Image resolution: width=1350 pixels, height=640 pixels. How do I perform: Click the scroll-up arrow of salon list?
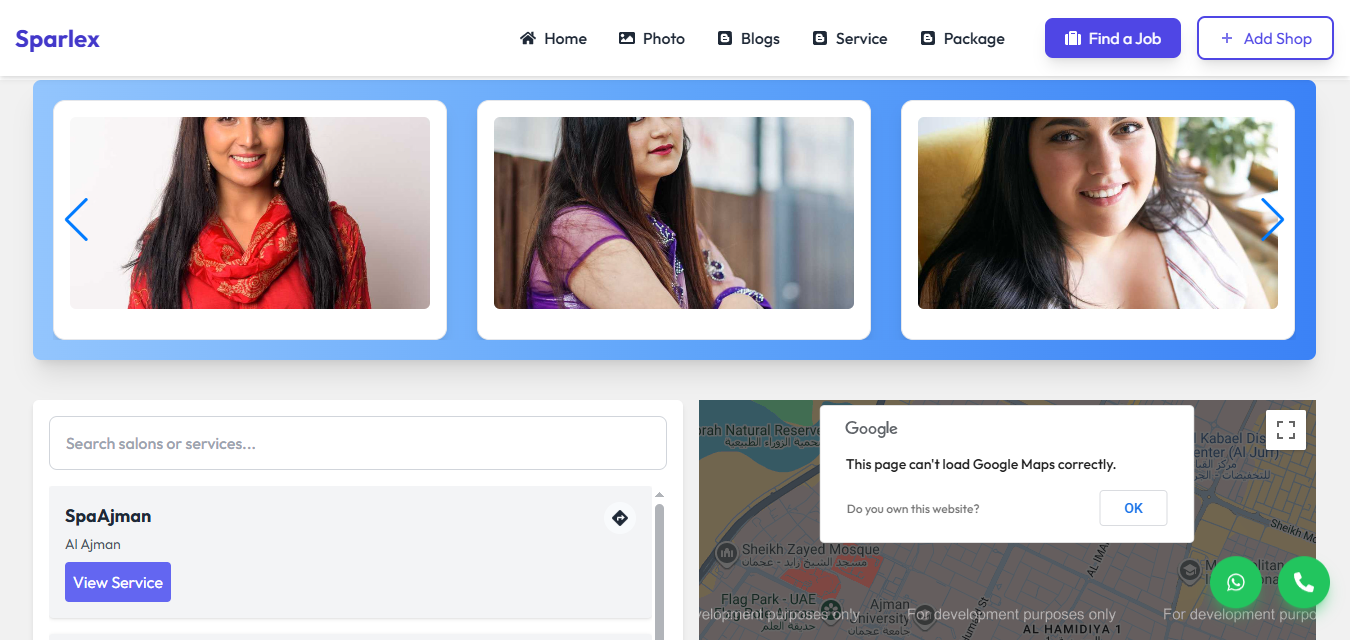coord(659,495)
